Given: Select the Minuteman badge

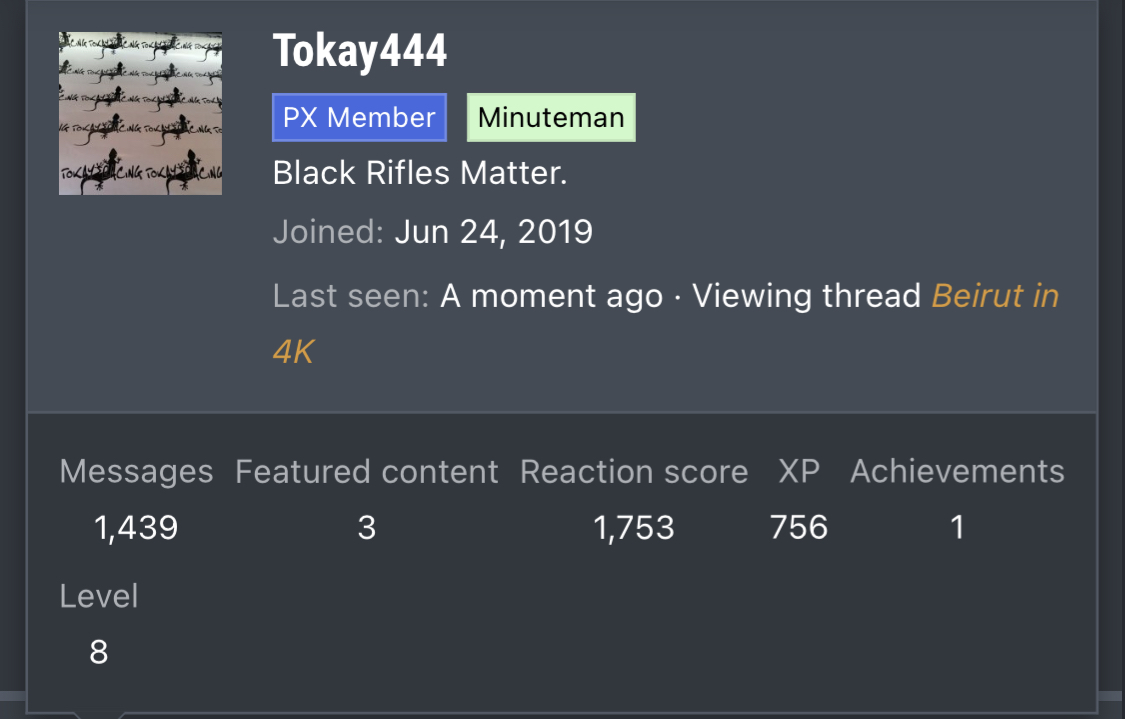Looking at the screenshot, I should click(x=551, y=118).
